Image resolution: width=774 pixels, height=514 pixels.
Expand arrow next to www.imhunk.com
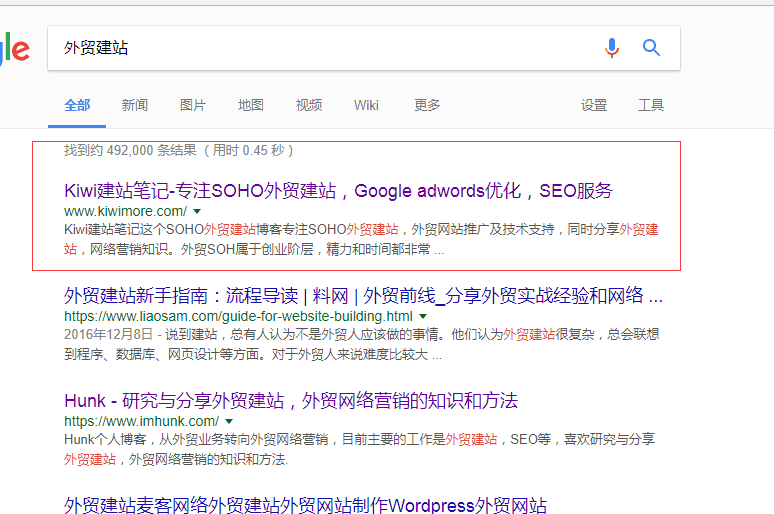click(229, 421)
